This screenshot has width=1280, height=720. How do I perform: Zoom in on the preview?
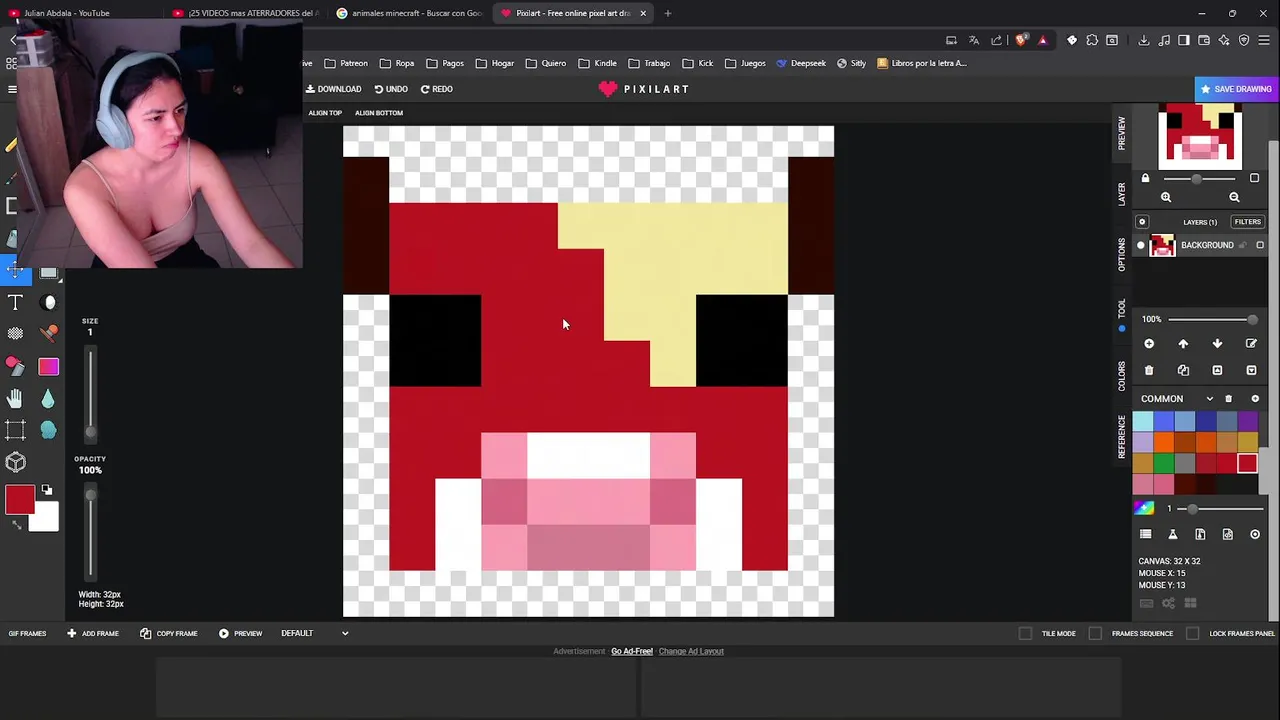click(1166, 197)
